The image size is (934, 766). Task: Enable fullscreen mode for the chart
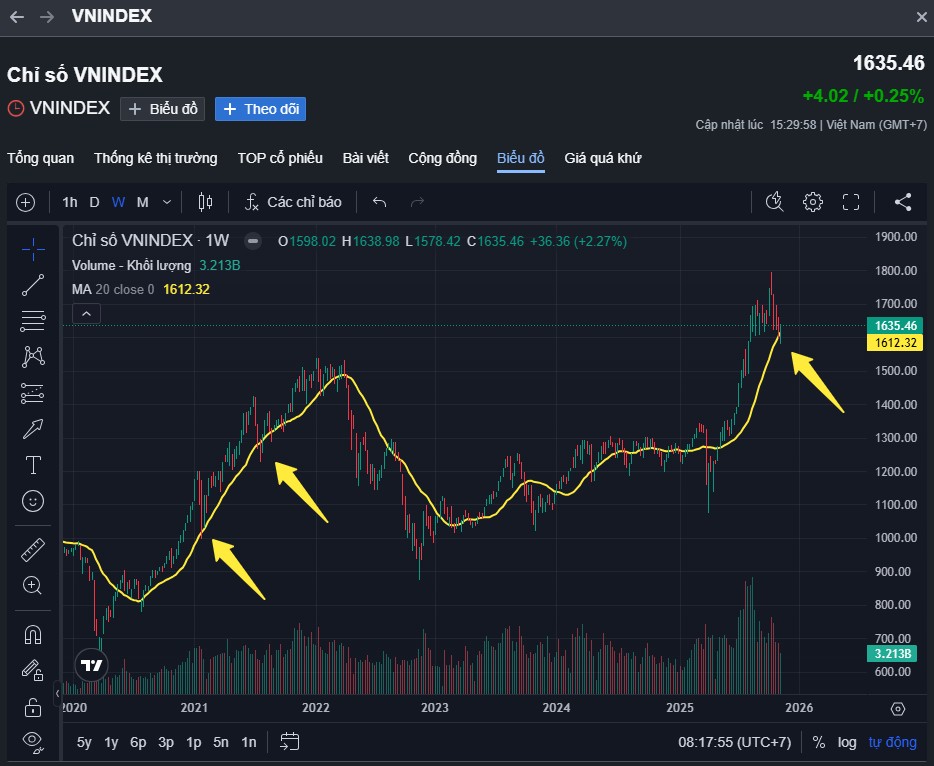coord(851,202)
